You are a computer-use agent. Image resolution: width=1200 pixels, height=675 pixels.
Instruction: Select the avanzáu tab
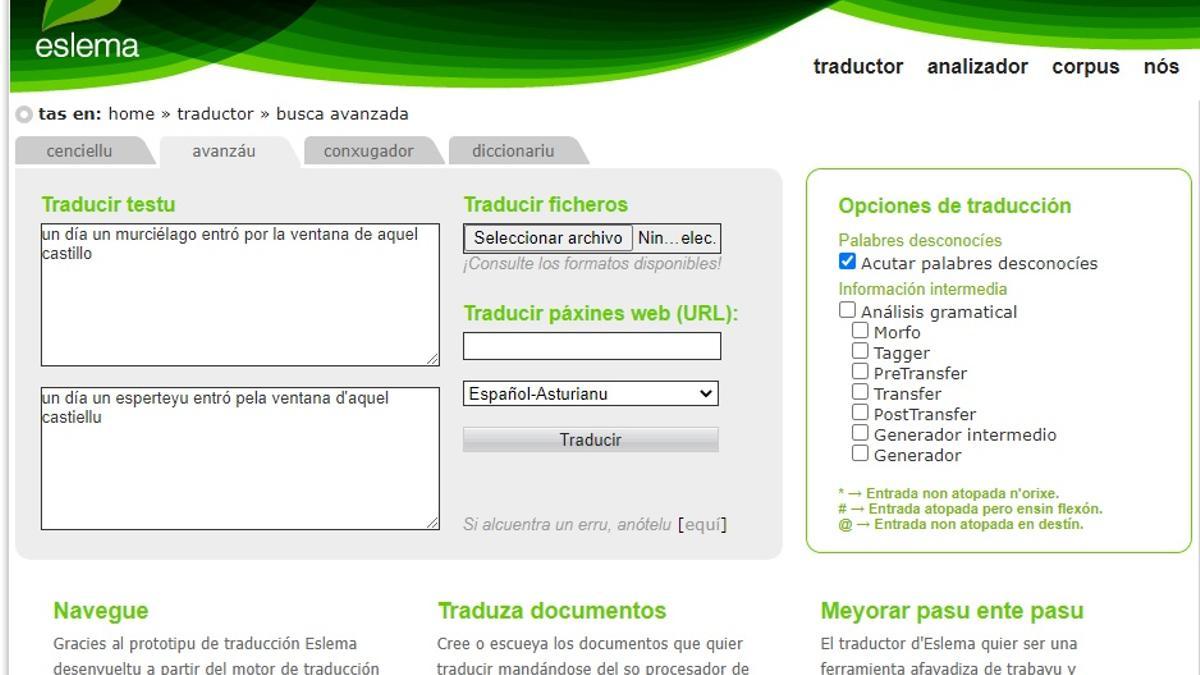point(222,150)
